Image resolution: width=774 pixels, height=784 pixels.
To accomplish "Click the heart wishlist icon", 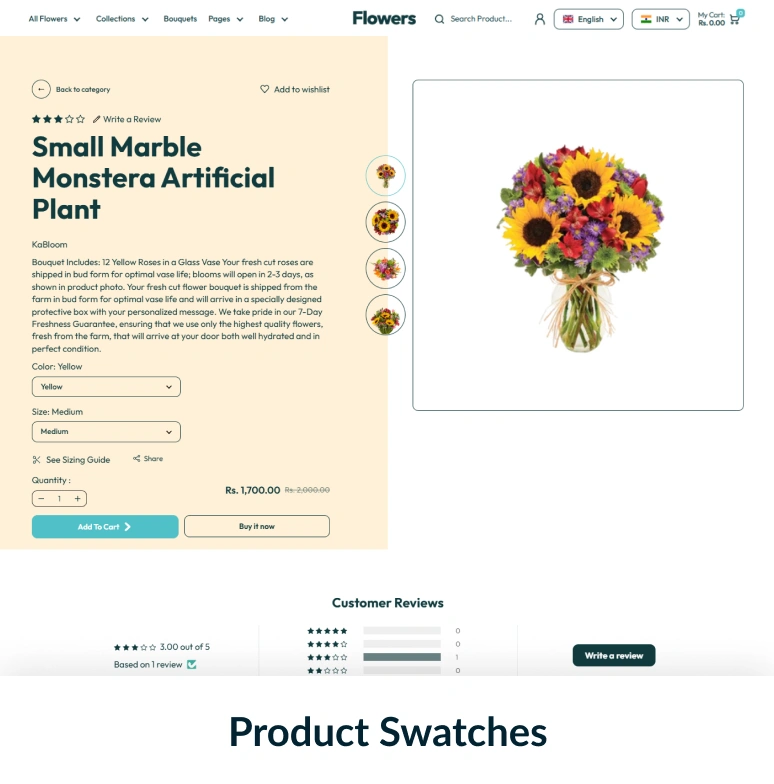I will tap(264, 89).
